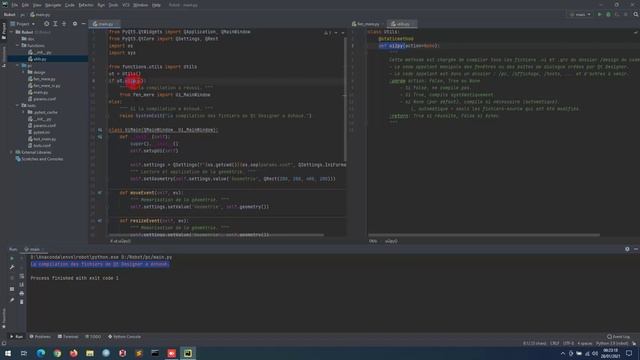Open File Explorer from taskbar
Screen dimensions: 640x360
point(90,353)
